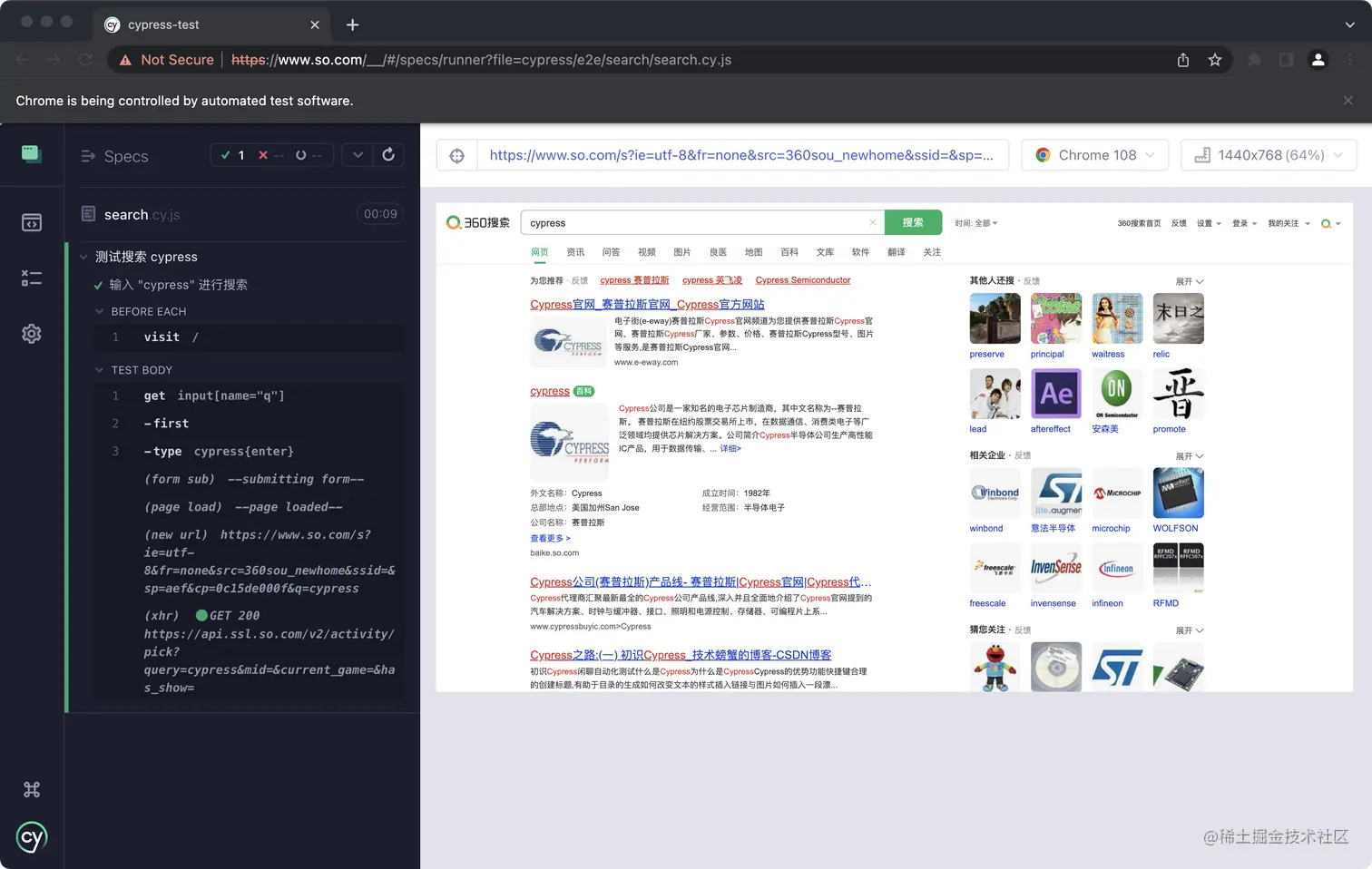Switch to the 问答 tab
This screenshot has height=869, width=1372.
611,252
